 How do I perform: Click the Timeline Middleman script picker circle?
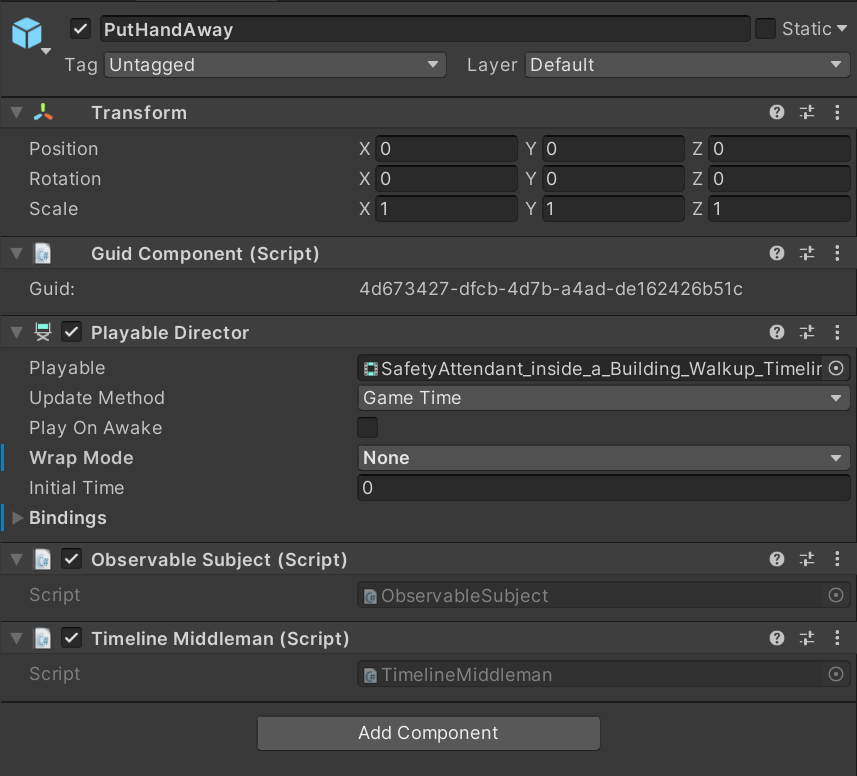click(x=836, y=675)
